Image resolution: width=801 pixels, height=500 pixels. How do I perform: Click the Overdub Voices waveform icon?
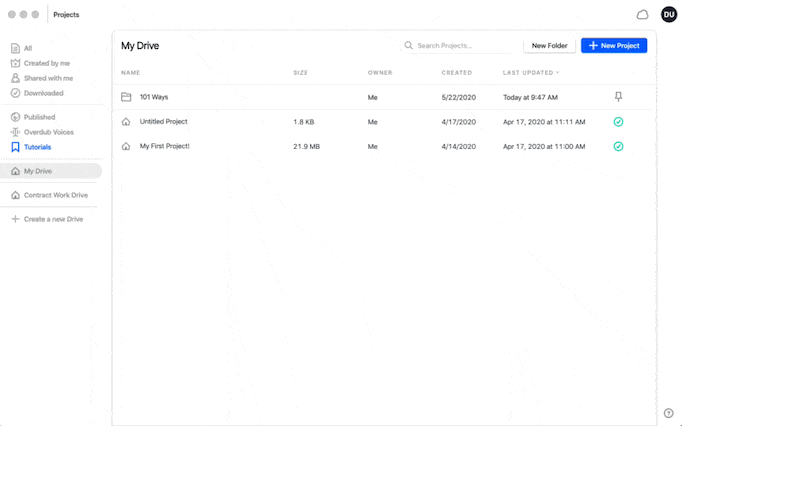[15, 132]
